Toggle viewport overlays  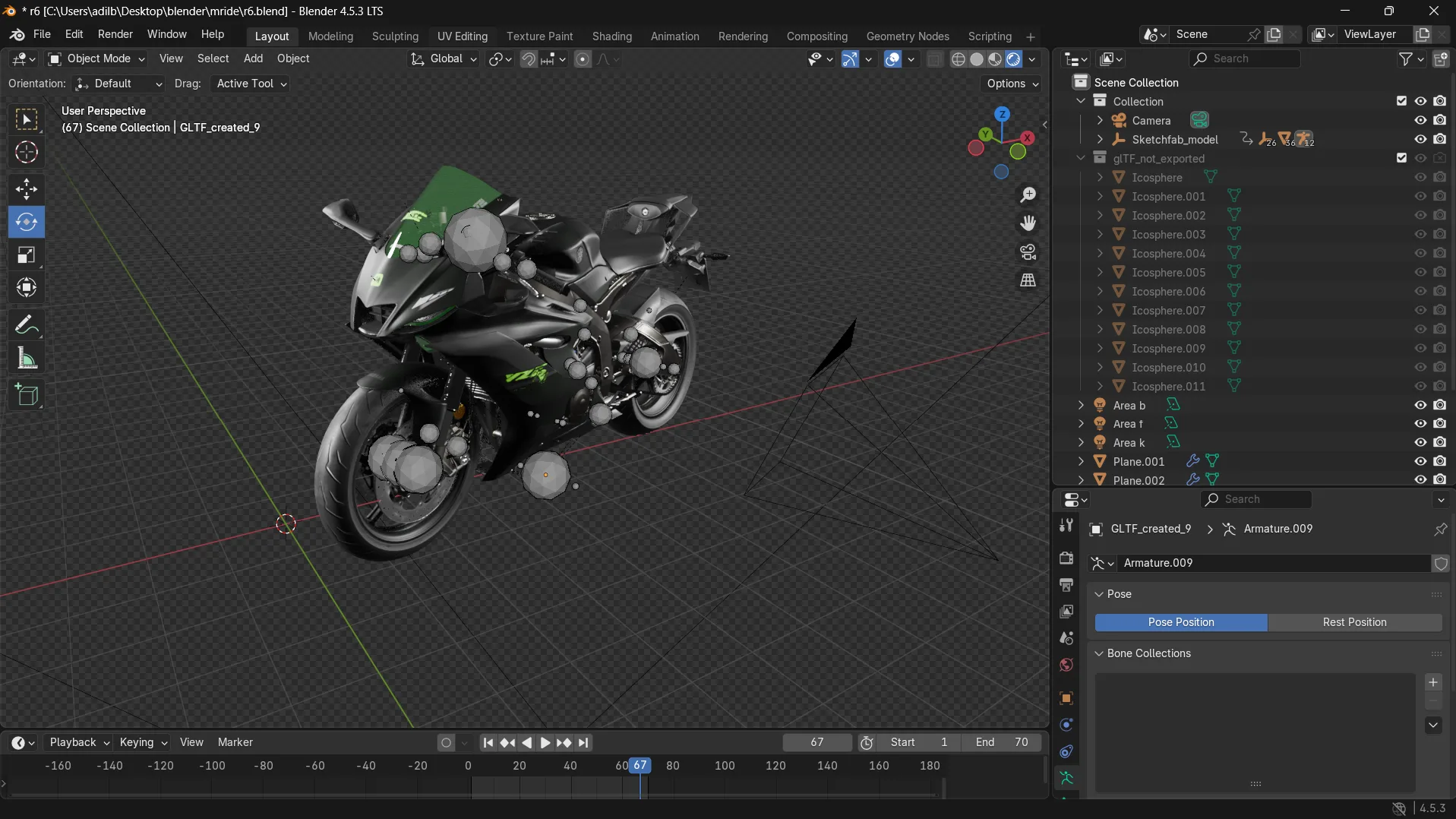click(892, 59)
